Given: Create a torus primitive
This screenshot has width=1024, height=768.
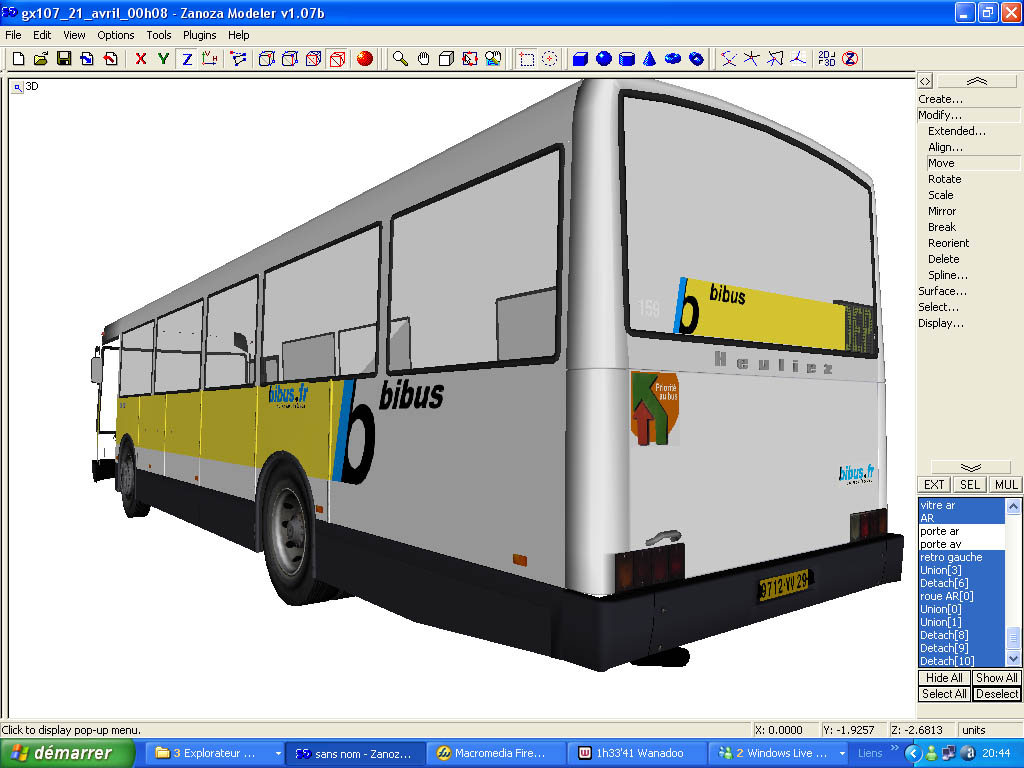Looking at the screenshot, I should point(673,59).
